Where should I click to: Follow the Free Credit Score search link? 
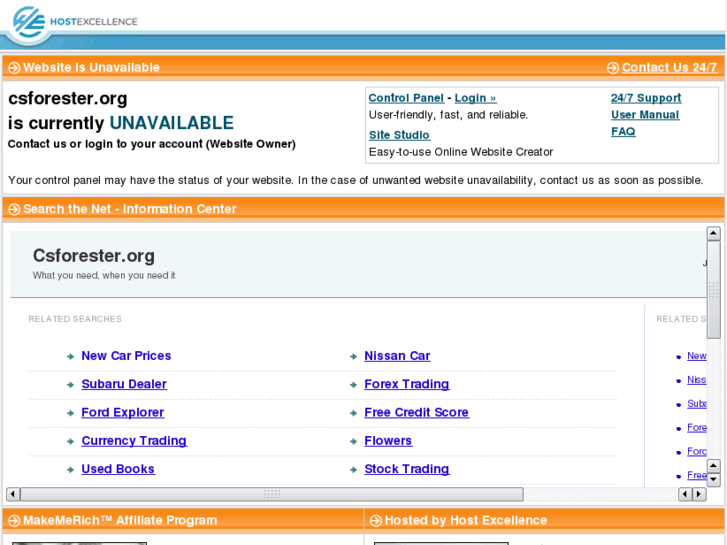[416, 412]
